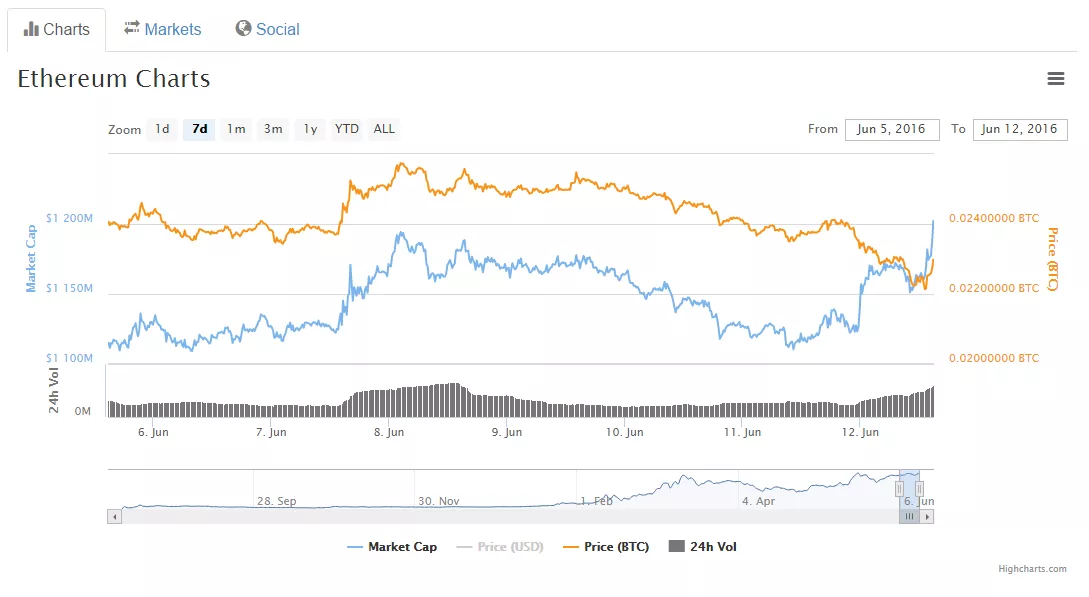Toggle the 24h Vol legend item
Screen dimensions: 1089x597
click(x=702, y=547)
